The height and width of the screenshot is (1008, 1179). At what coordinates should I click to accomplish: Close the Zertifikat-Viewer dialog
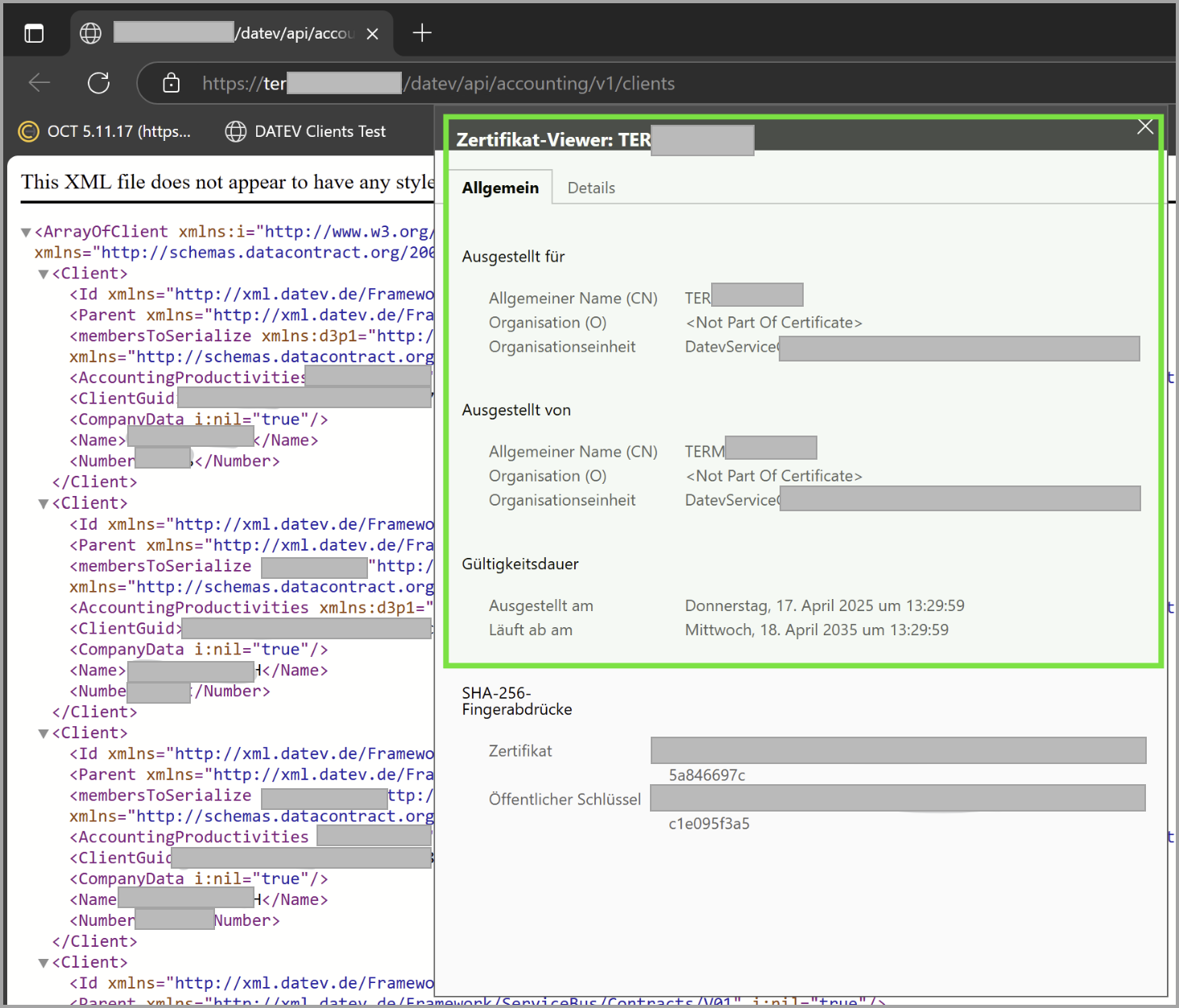pos(1144,127)
